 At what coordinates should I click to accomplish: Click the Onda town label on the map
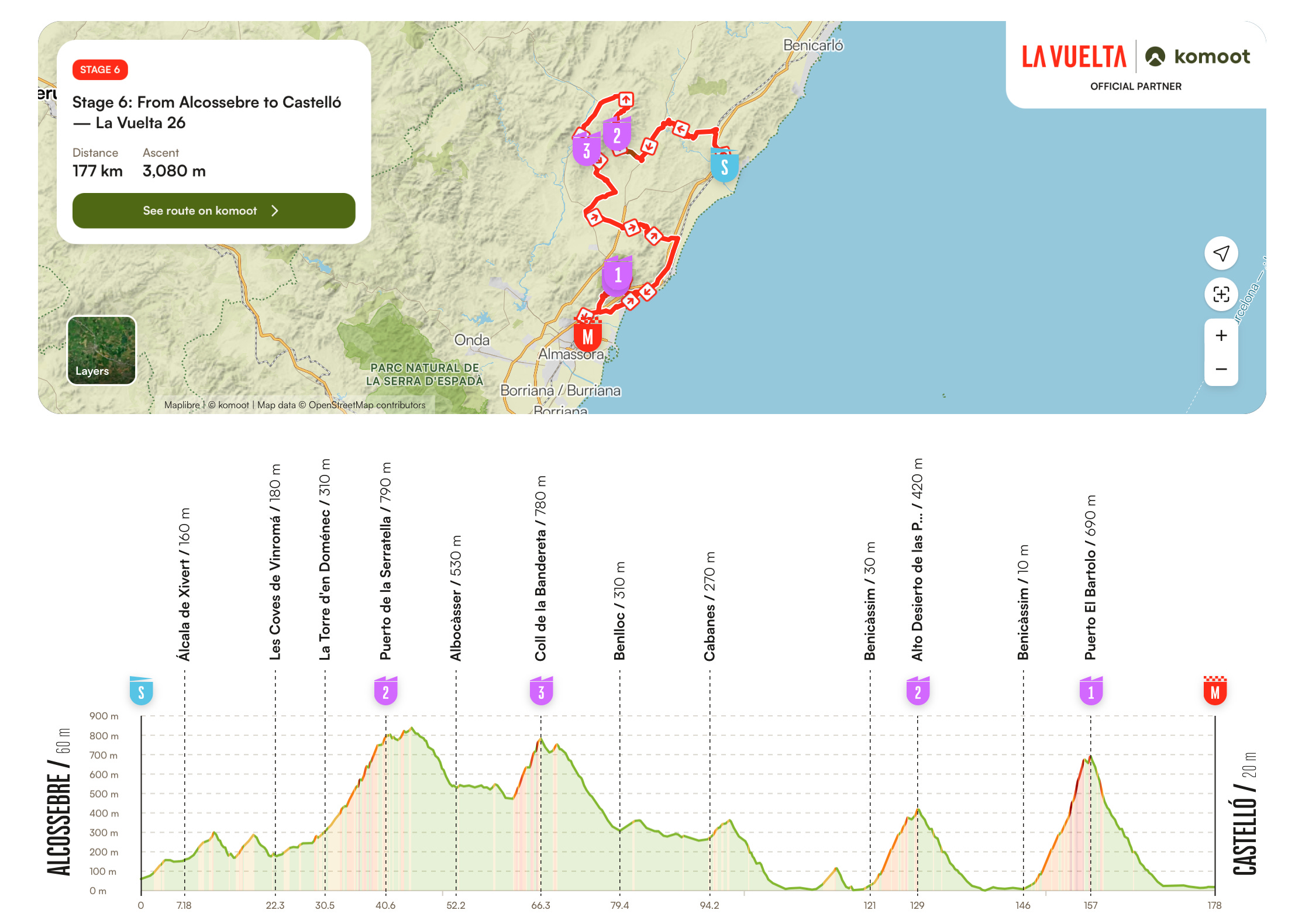(471, 340)
